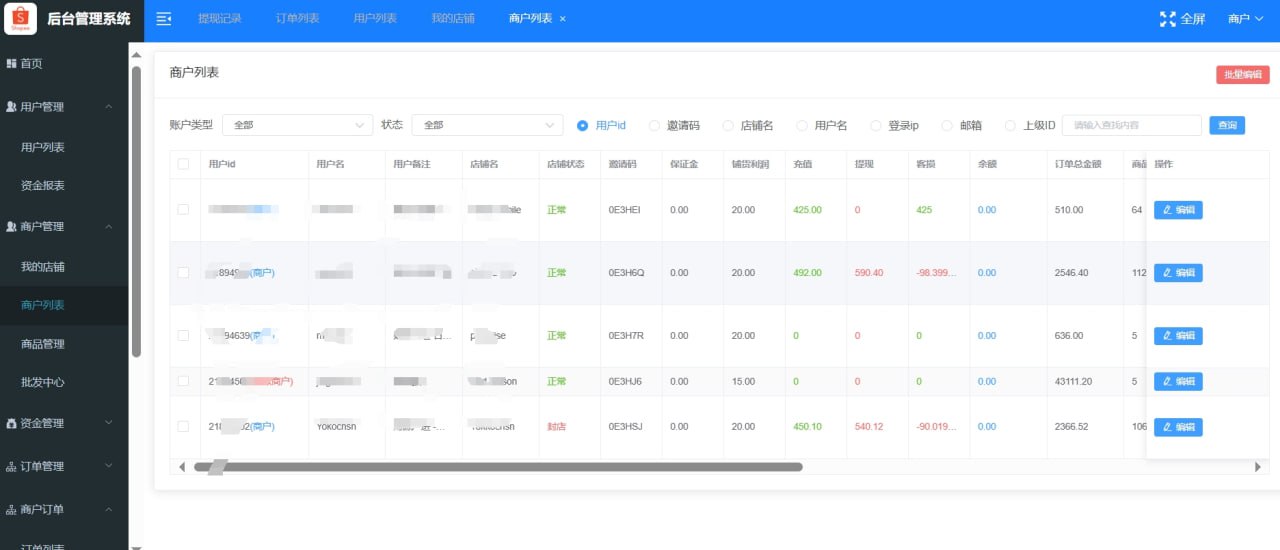The width and height of the screenshot is (1280, 550).
Task: Select the 用户id radio option
Action: coord(583,125)
